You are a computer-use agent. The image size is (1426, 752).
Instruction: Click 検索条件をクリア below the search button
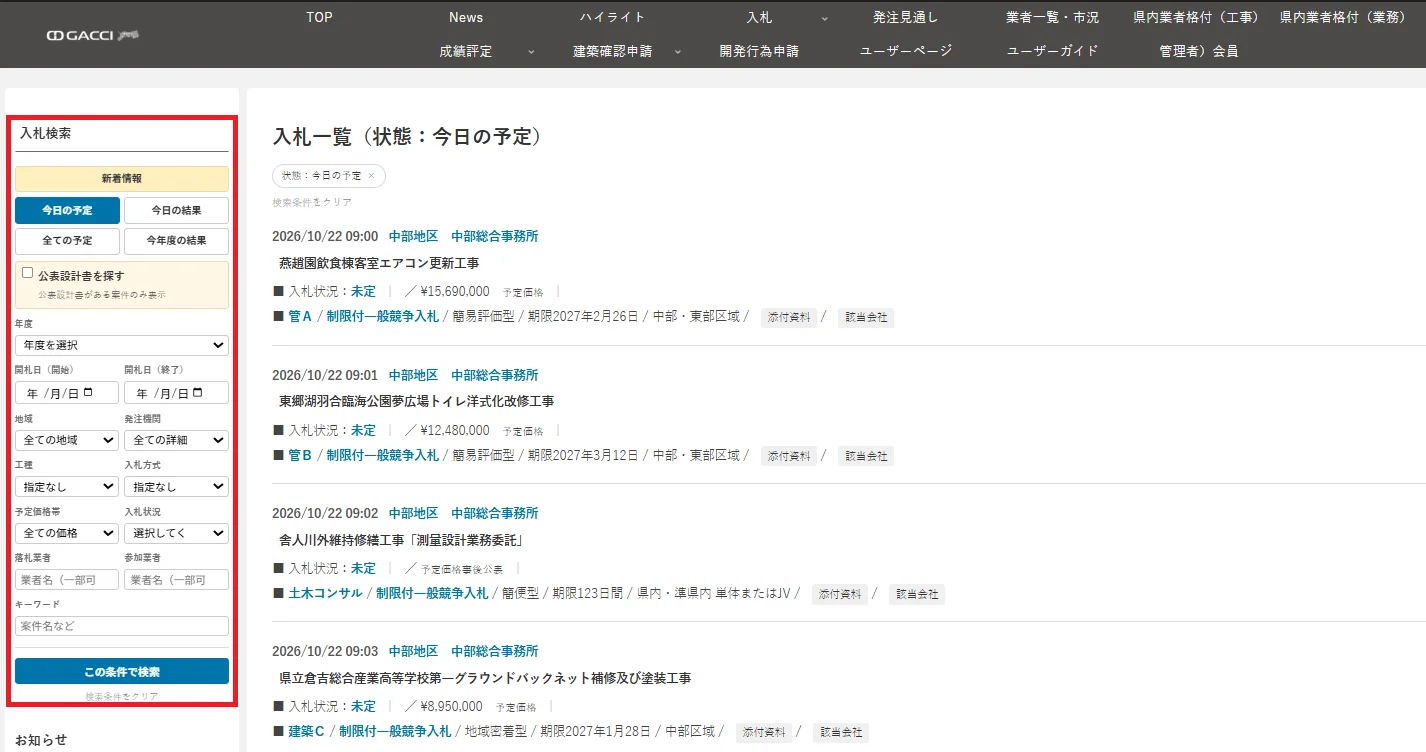(x=122, y=696)
